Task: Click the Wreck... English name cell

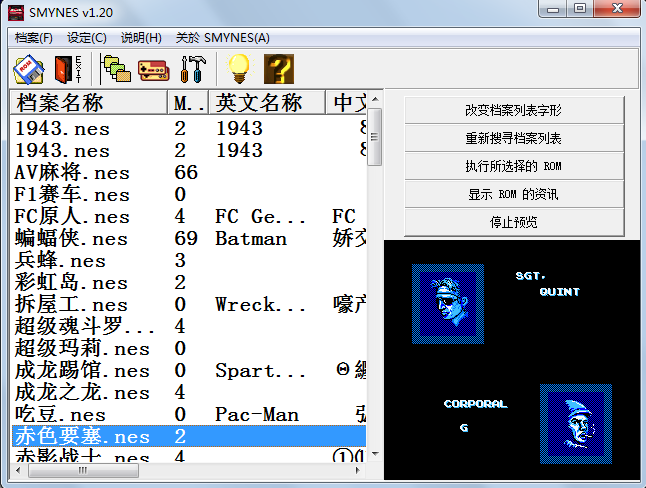Action: click(260, 304)
